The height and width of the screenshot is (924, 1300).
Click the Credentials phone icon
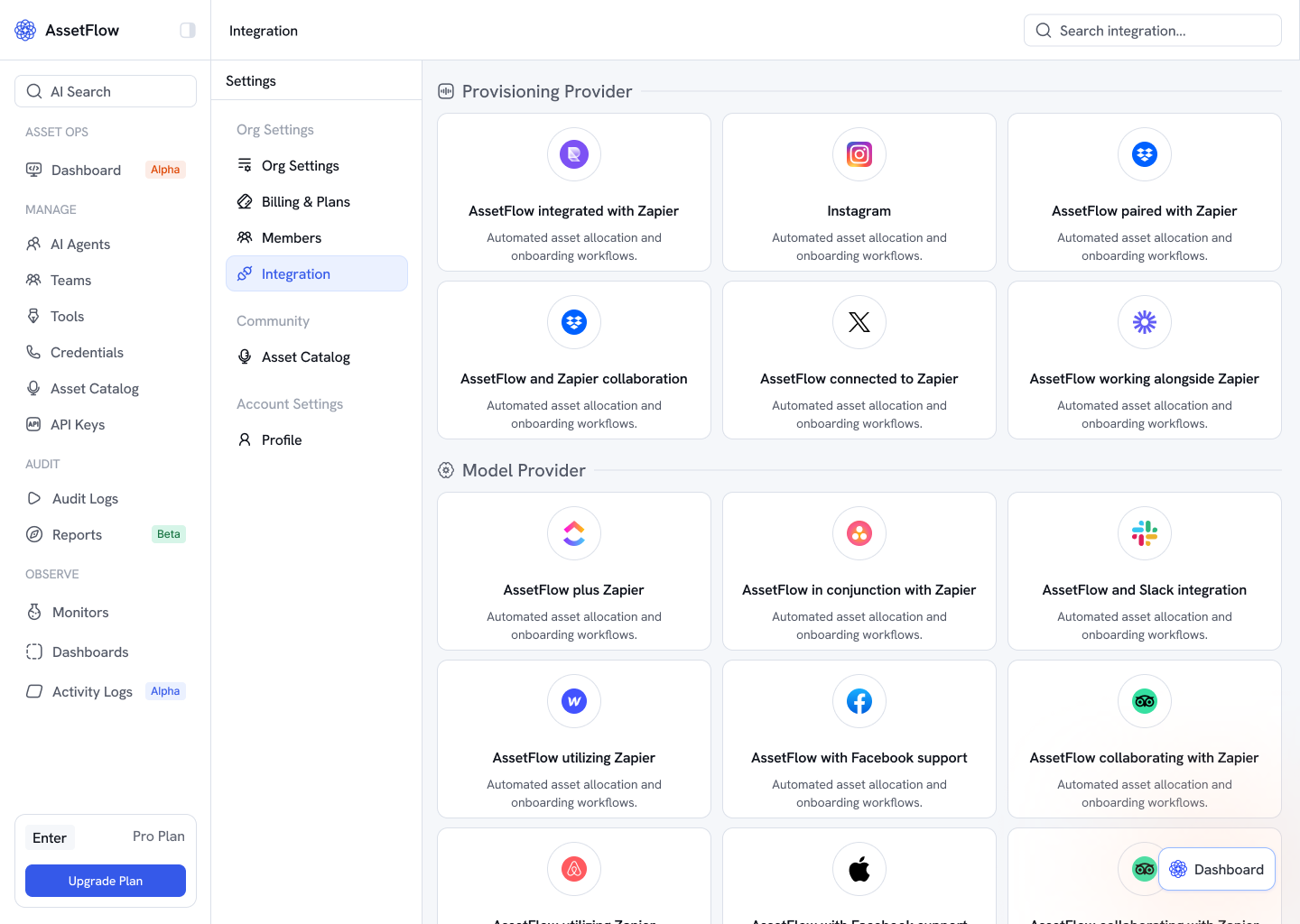tap(33, 352)
